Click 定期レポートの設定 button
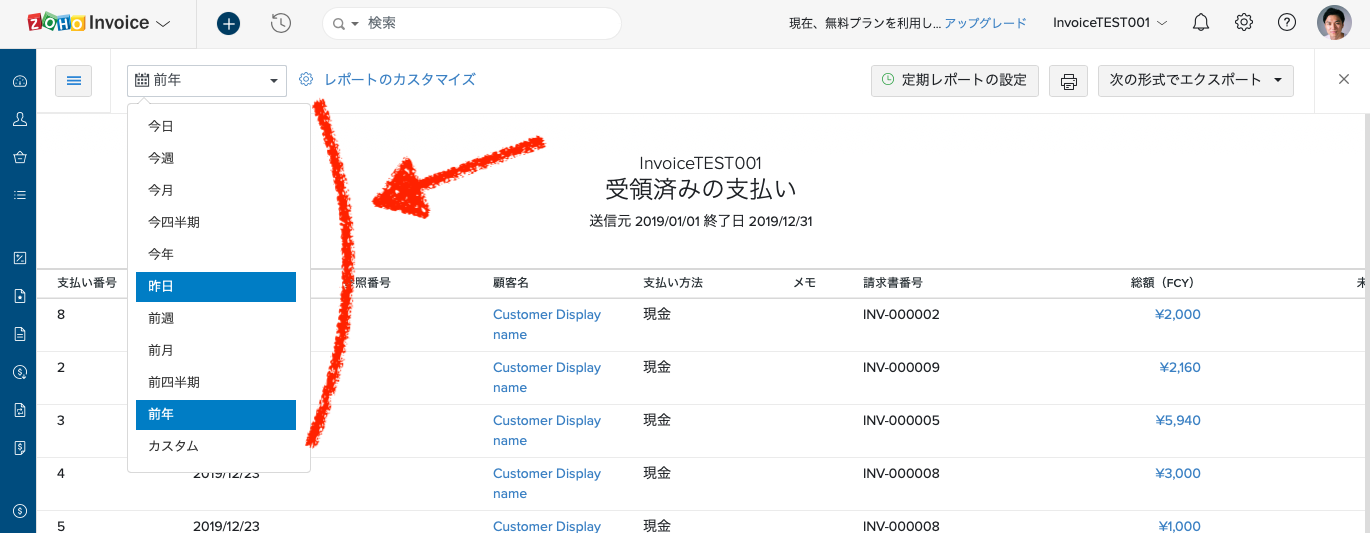 954,81
